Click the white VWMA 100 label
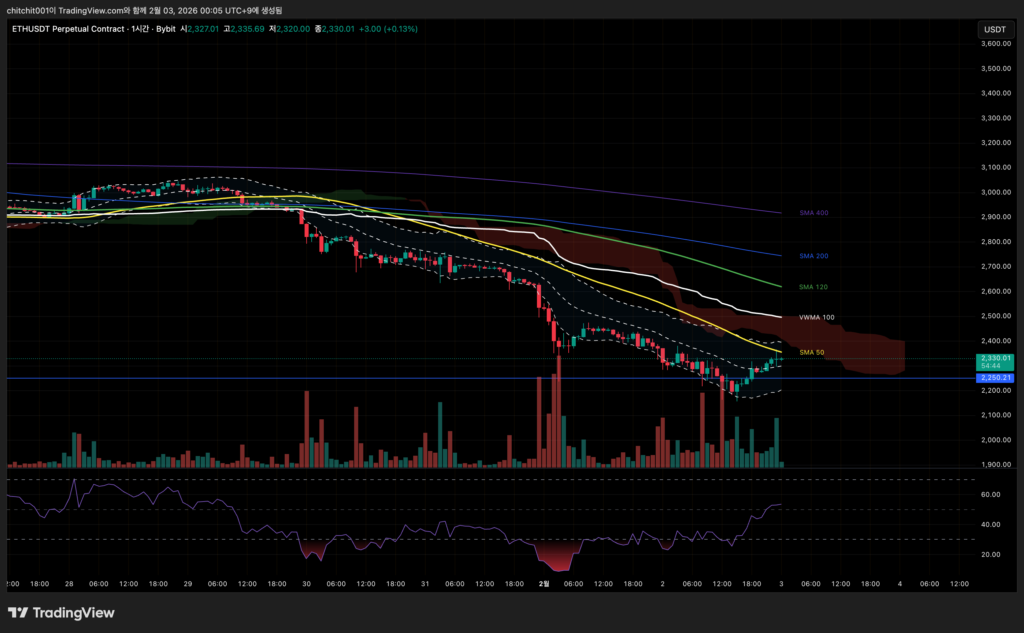This screenshot has height=633, width=1024. click(817, 317)
